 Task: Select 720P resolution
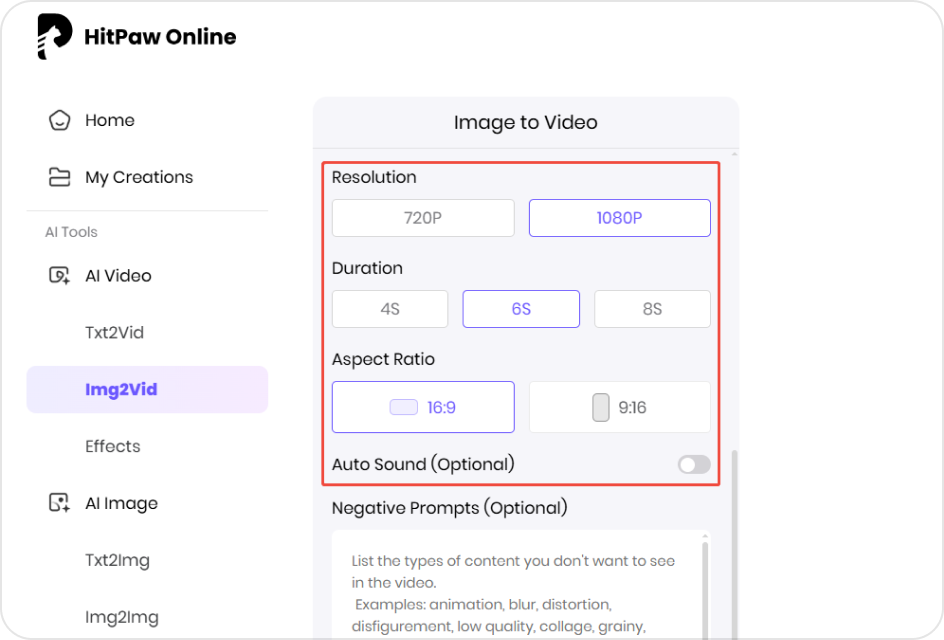click(x=422, y=217)
